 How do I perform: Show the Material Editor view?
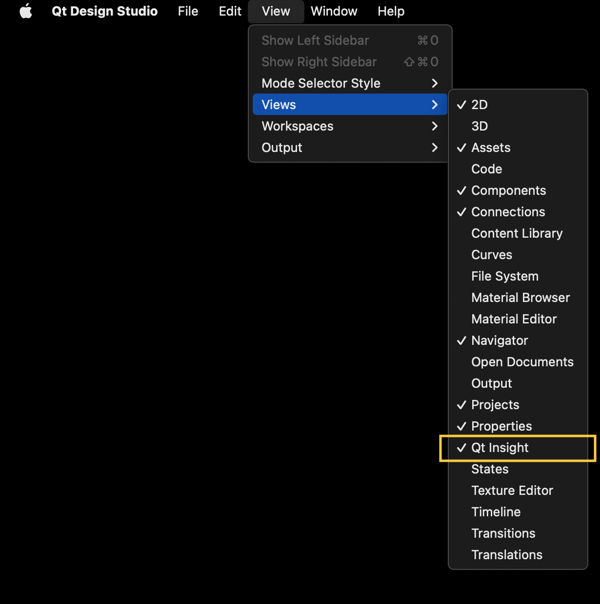pos(513,319)
